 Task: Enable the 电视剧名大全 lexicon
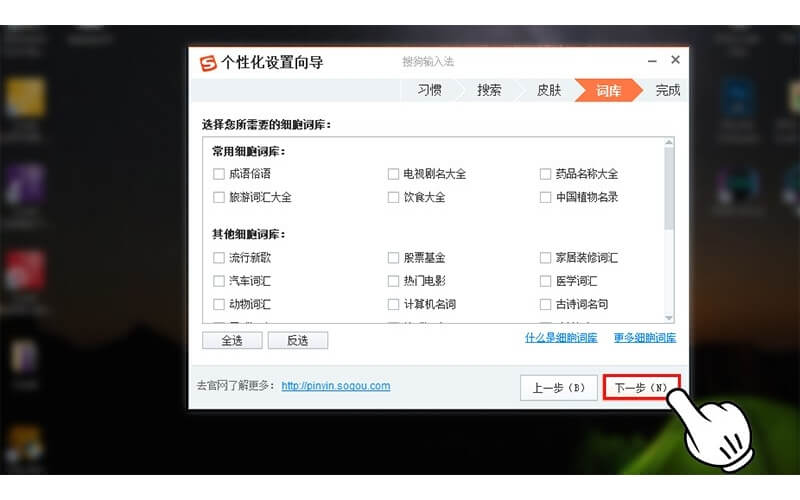tap(393, 174)
